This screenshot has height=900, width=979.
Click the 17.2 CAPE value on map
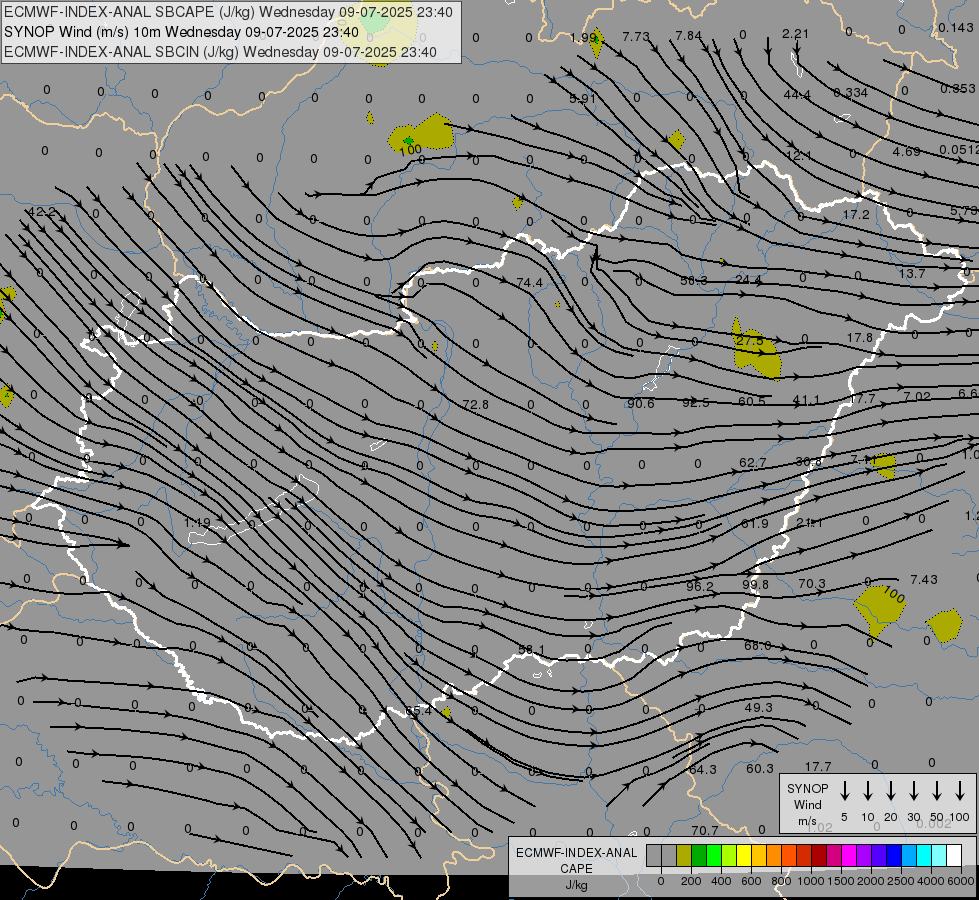855,215
